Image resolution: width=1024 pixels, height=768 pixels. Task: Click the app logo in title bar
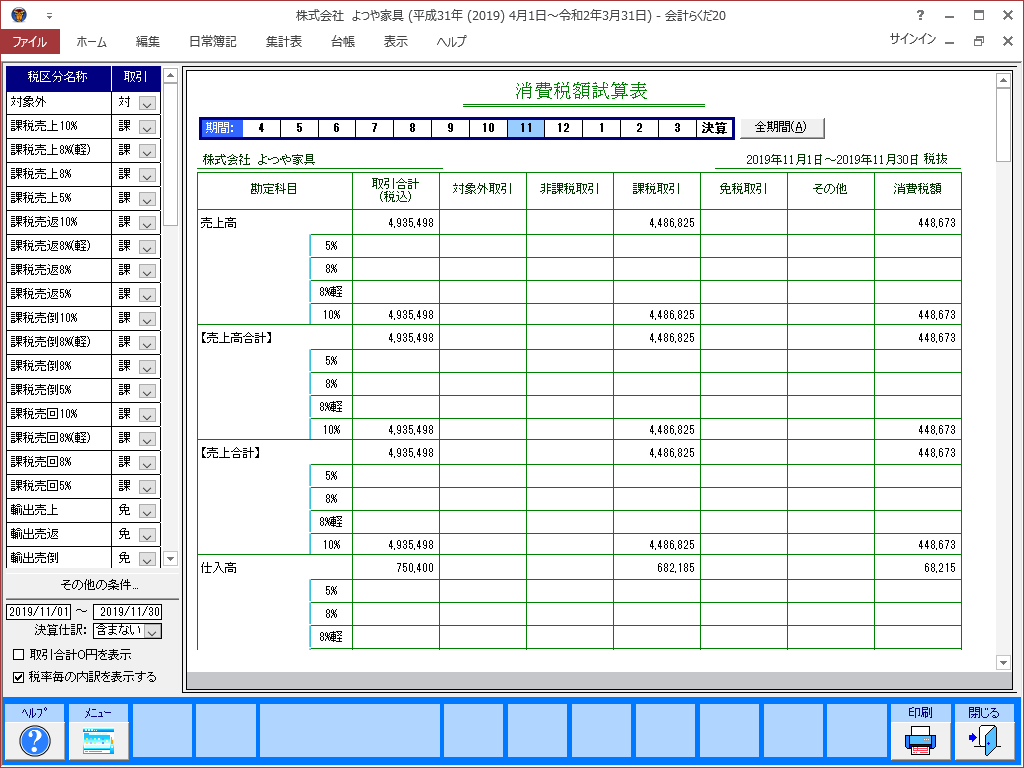(18, 14)
